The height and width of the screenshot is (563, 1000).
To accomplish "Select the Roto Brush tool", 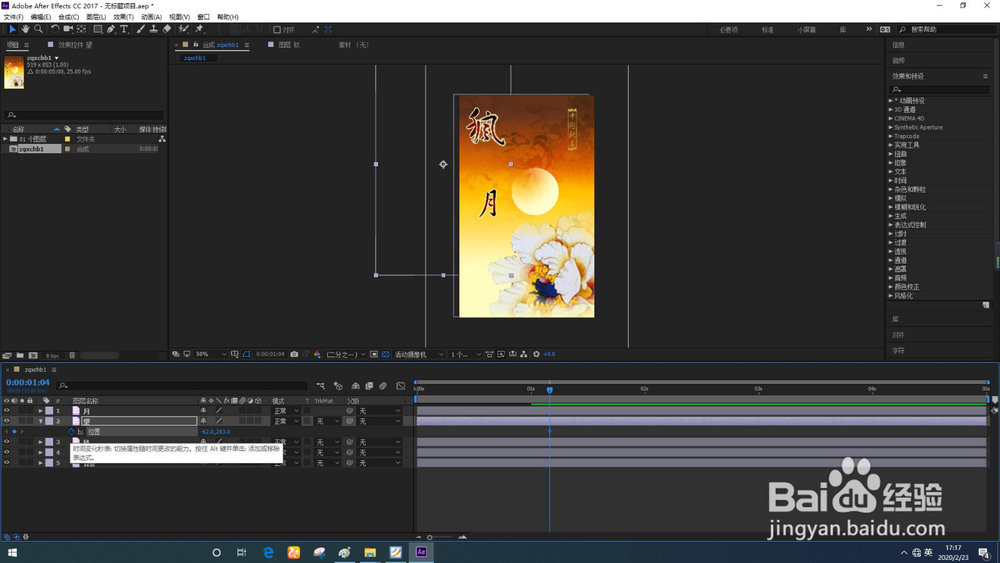I will point(184,29).
